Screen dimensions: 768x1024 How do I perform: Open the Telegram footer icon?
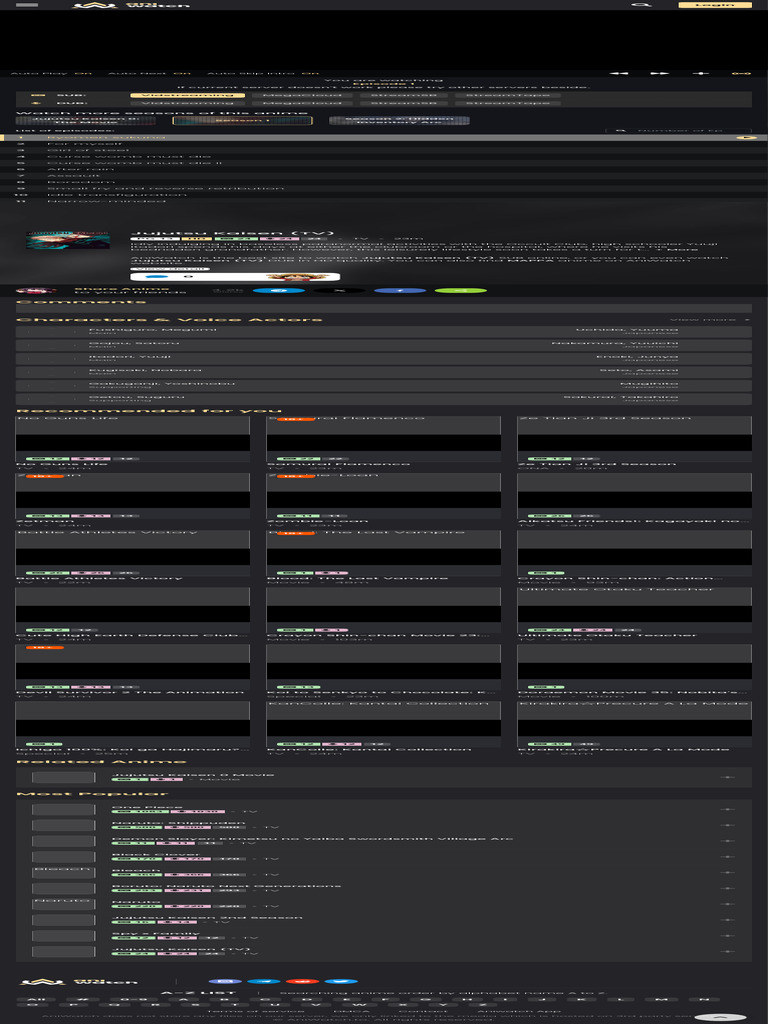pyautogui.click(x=263, y=982)
